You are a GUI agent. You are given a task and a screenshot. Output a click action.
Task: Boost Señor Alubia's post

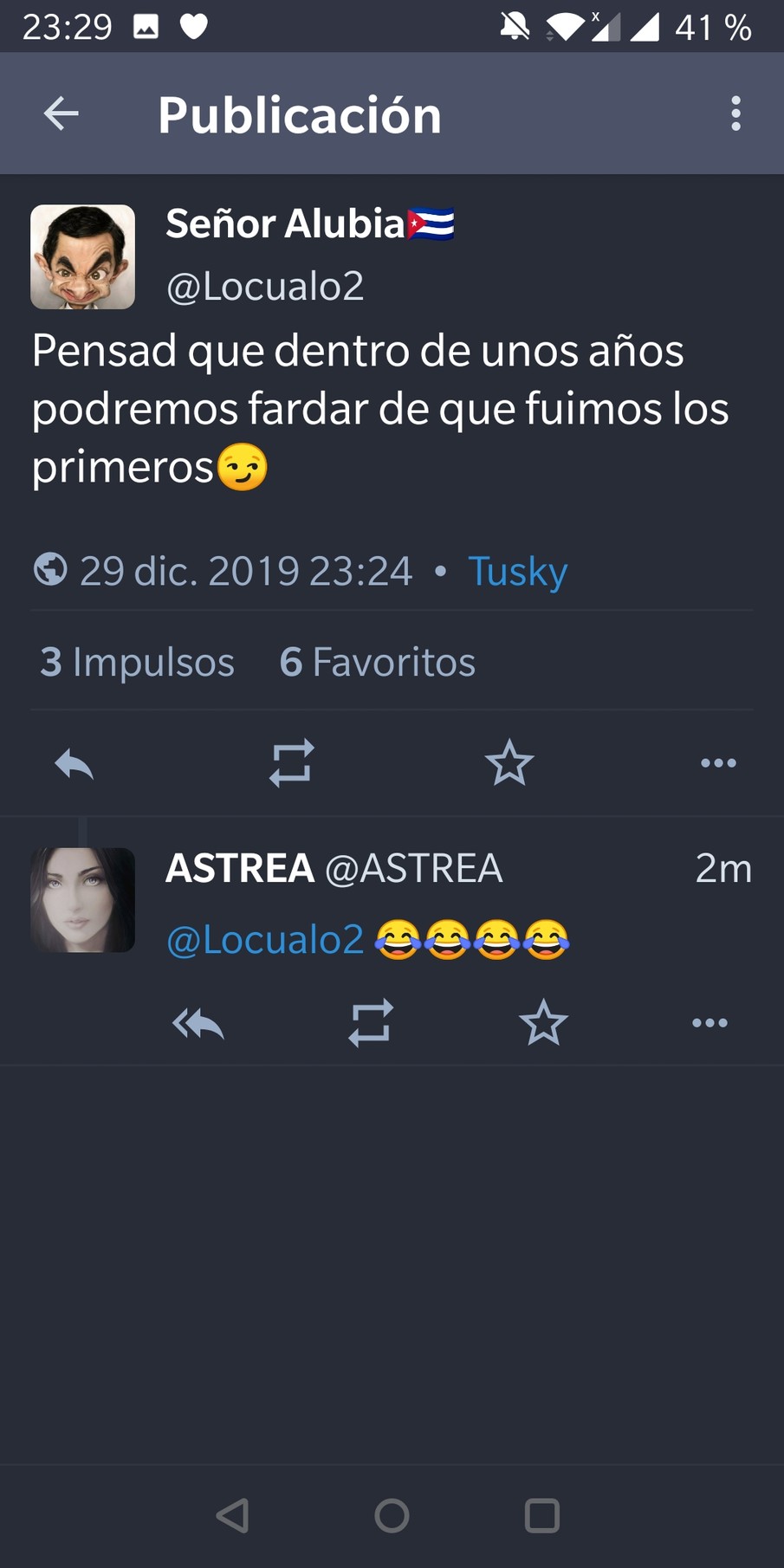pos(291,763)
